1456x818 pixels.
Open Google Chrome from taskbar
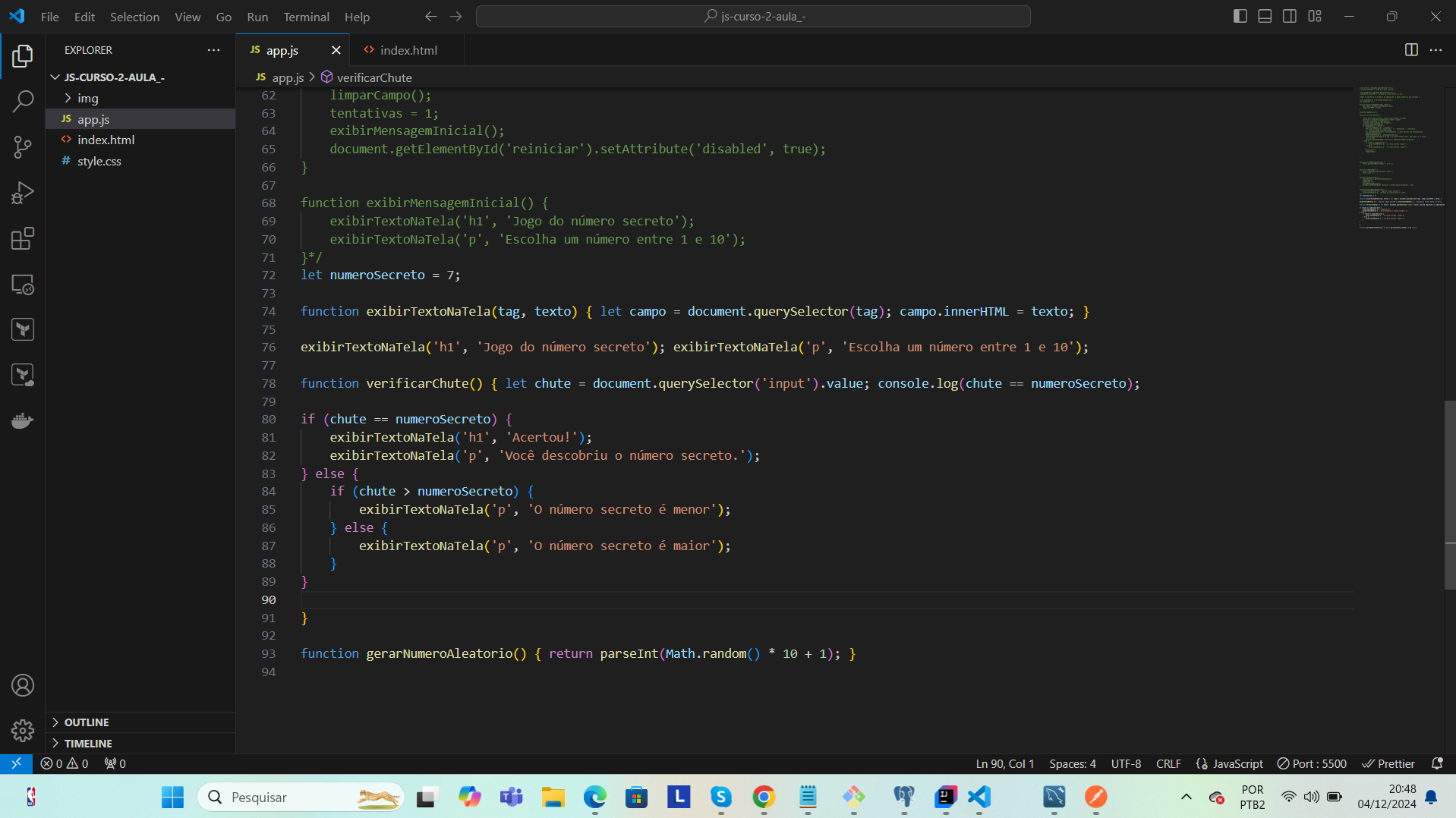tap(764, 797)
